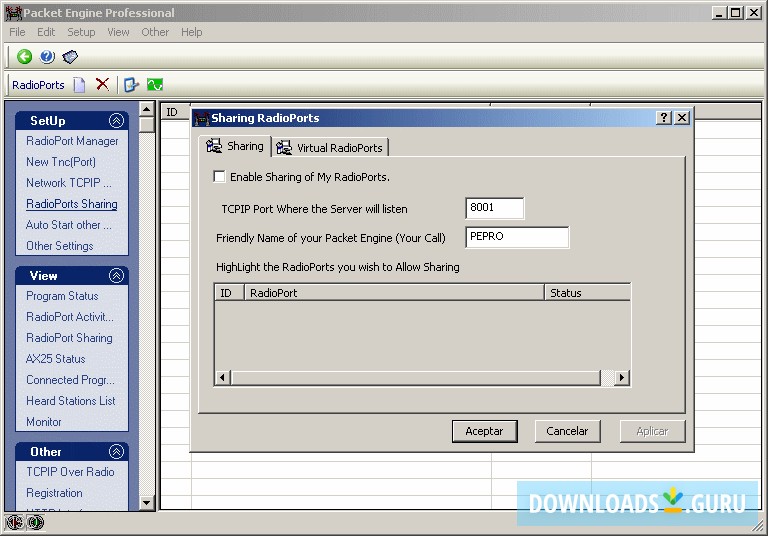This screenshot has width=768, height=536.
Task: Open the blue help question icon
Action: click(47, 57)
